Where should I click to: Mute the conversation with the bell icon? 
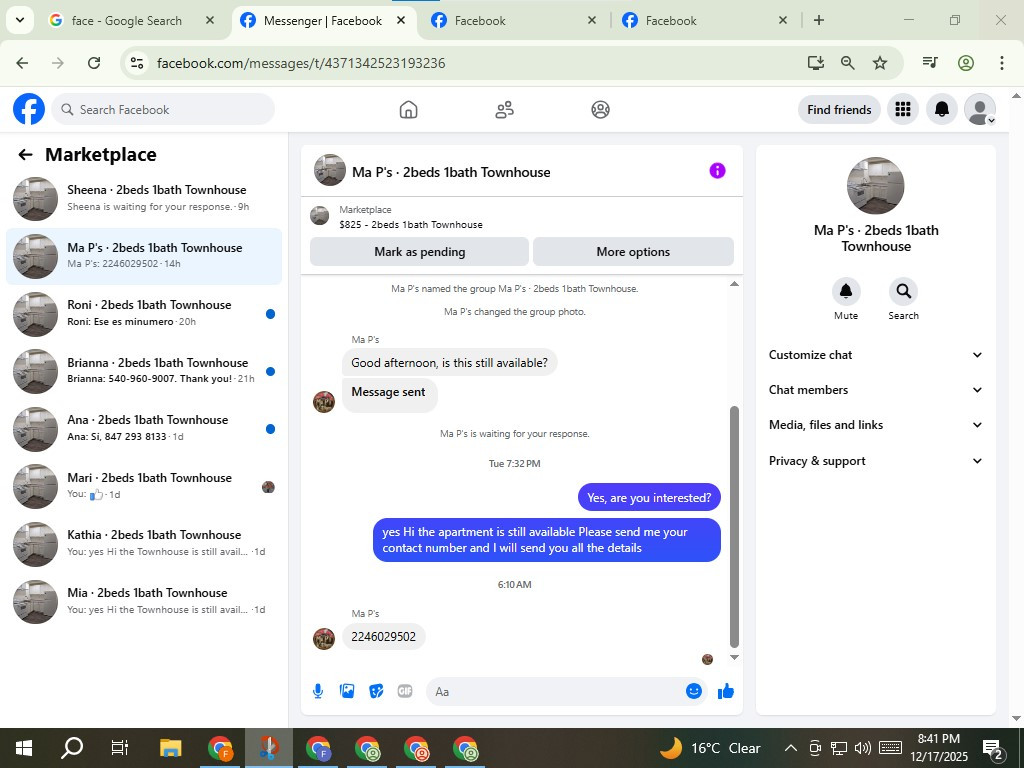tap(846, 291)
